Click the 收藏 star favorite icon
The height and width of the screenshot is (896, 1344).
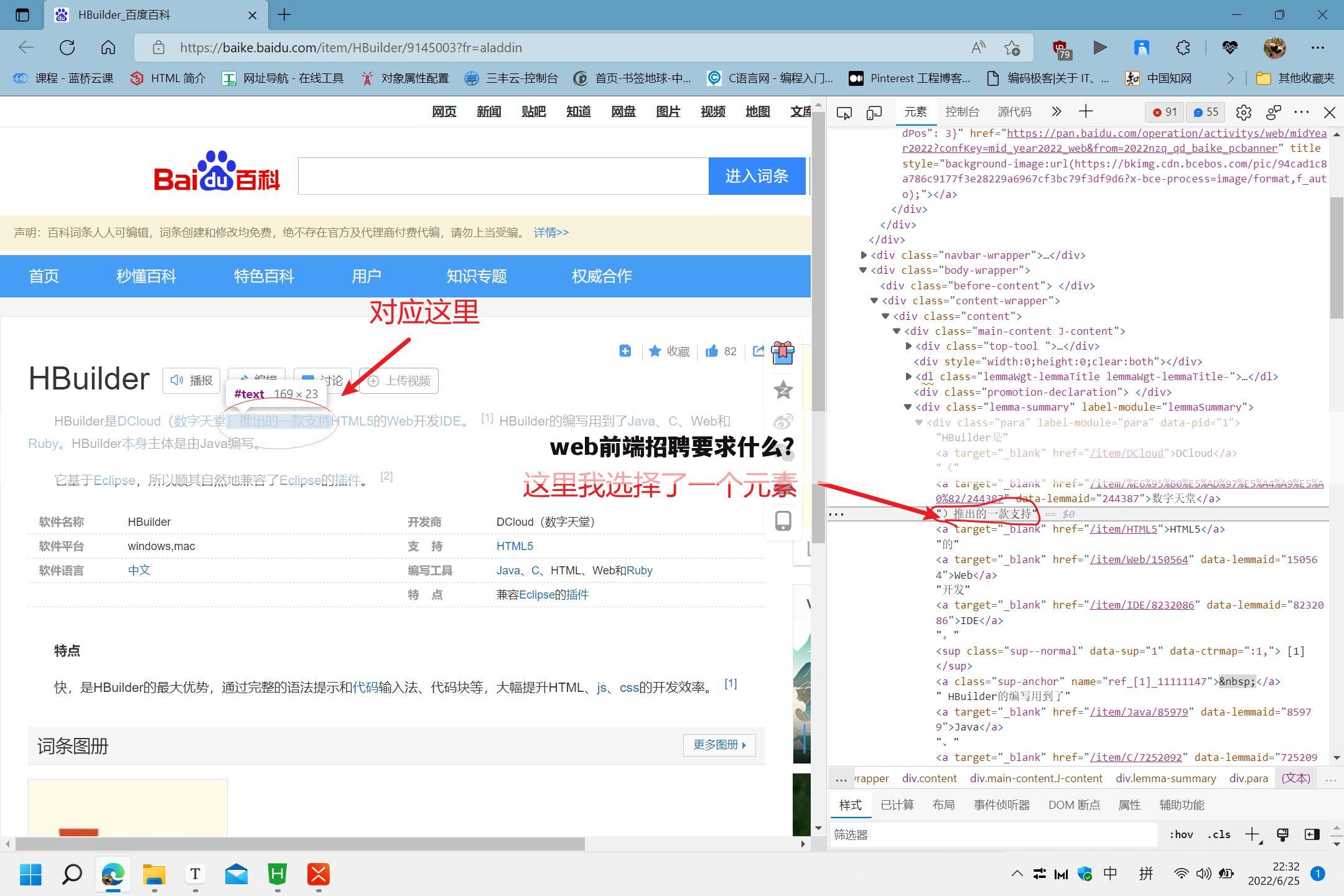point(655,352)
